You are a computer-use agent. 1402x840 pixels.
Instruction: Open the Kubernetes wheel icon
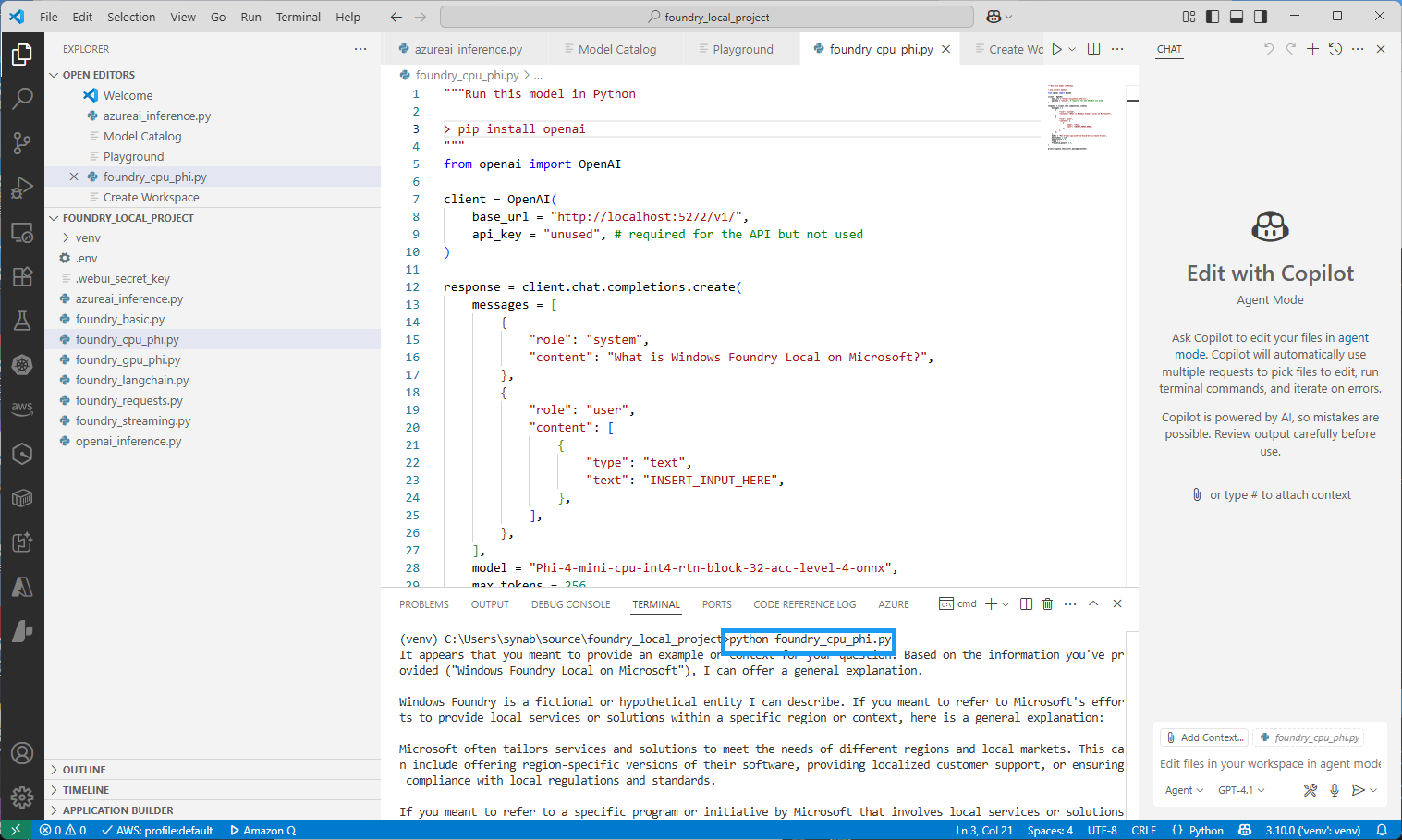click(22, 365)
